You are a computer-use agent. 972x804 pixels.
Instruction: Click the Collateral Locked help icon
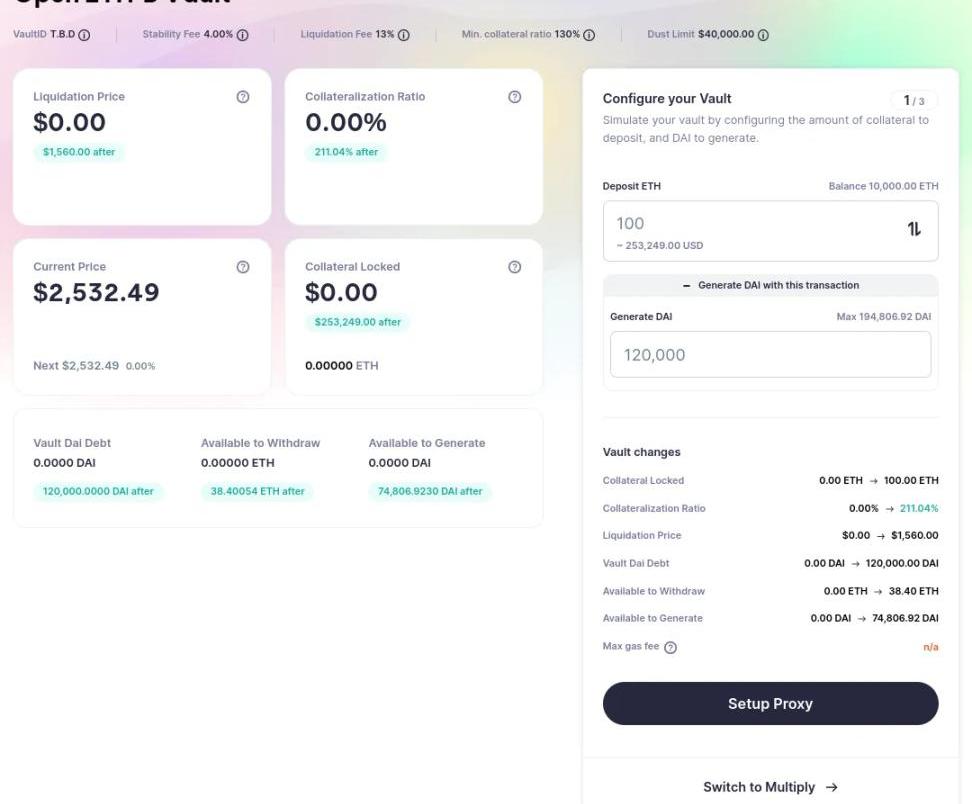[x=515, y=267]
